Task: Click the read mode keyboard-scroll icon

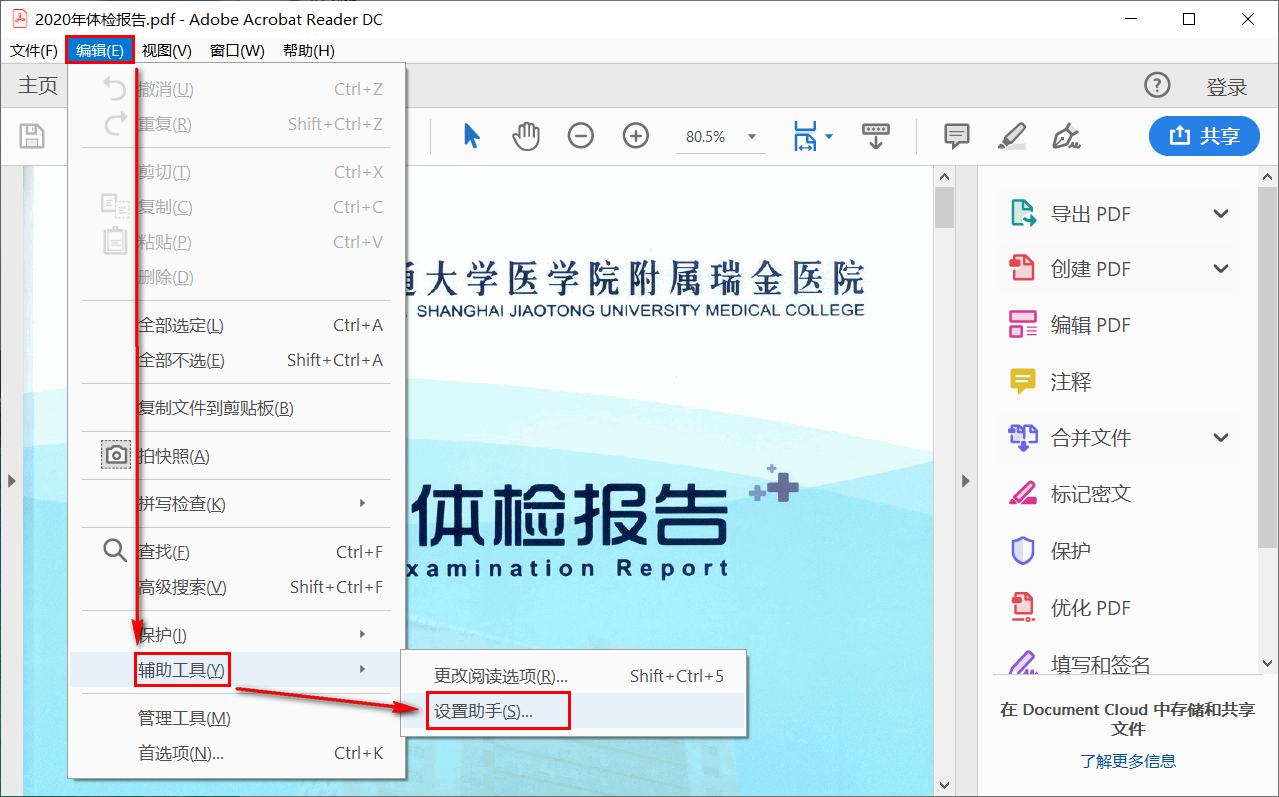Action: tap(876, 136)
